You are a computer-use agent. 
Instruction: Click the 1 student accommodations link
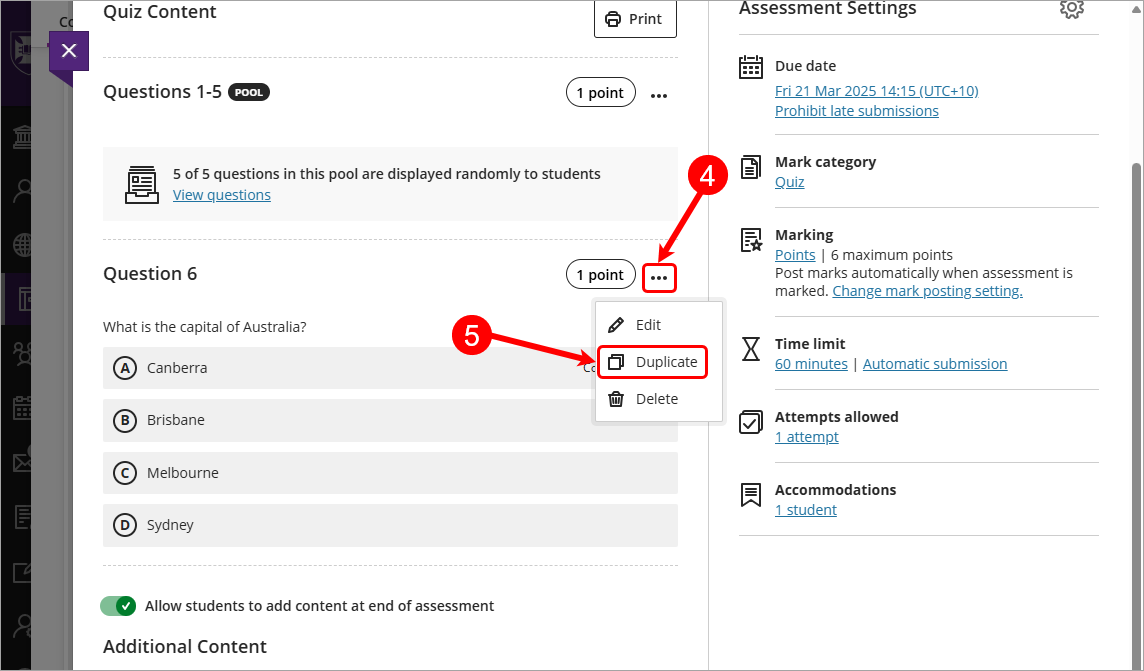coord(805,510)
